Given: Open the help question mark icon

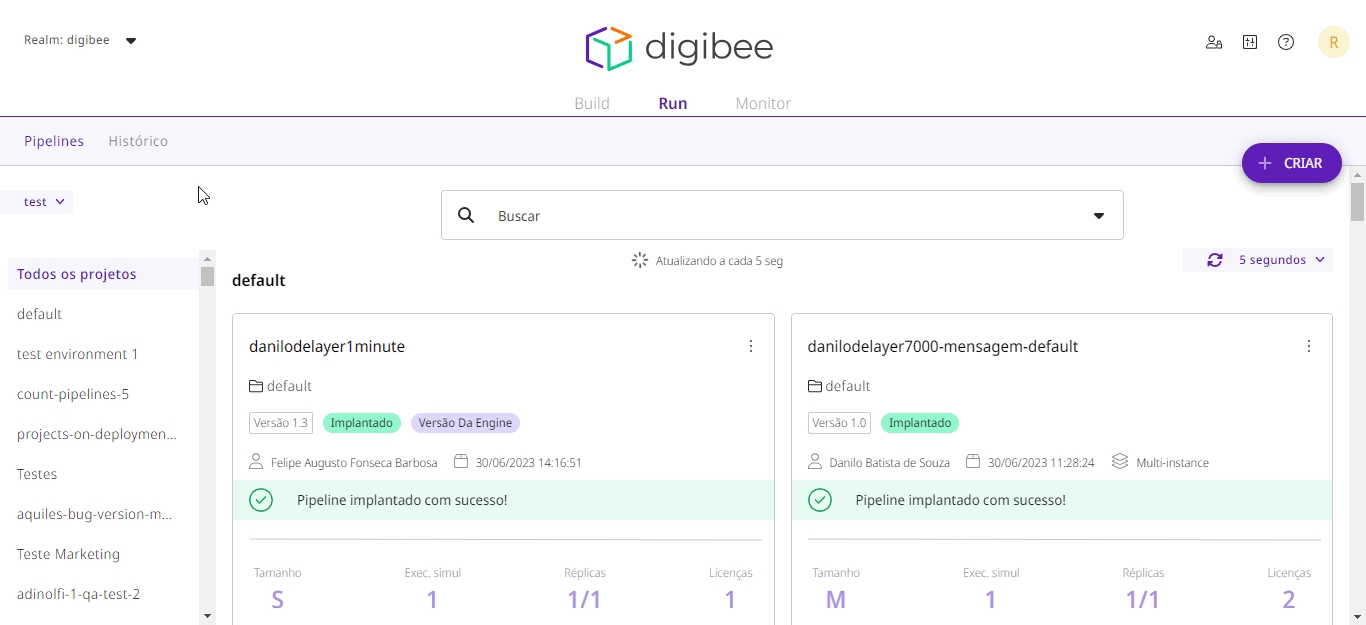Looking at the screenshot, I should click(x=1286, y=42).
